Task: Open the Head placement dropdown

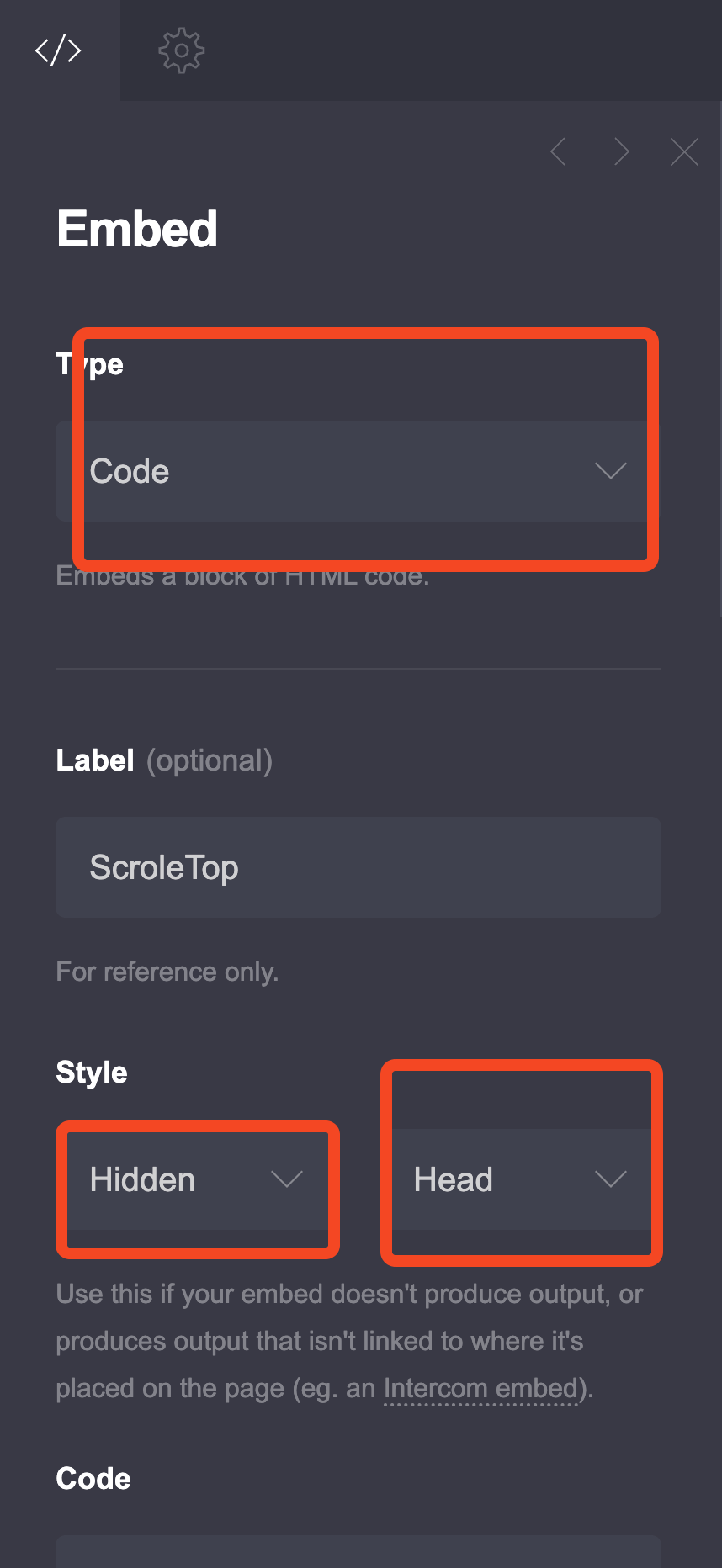Action: (520, 1179)
